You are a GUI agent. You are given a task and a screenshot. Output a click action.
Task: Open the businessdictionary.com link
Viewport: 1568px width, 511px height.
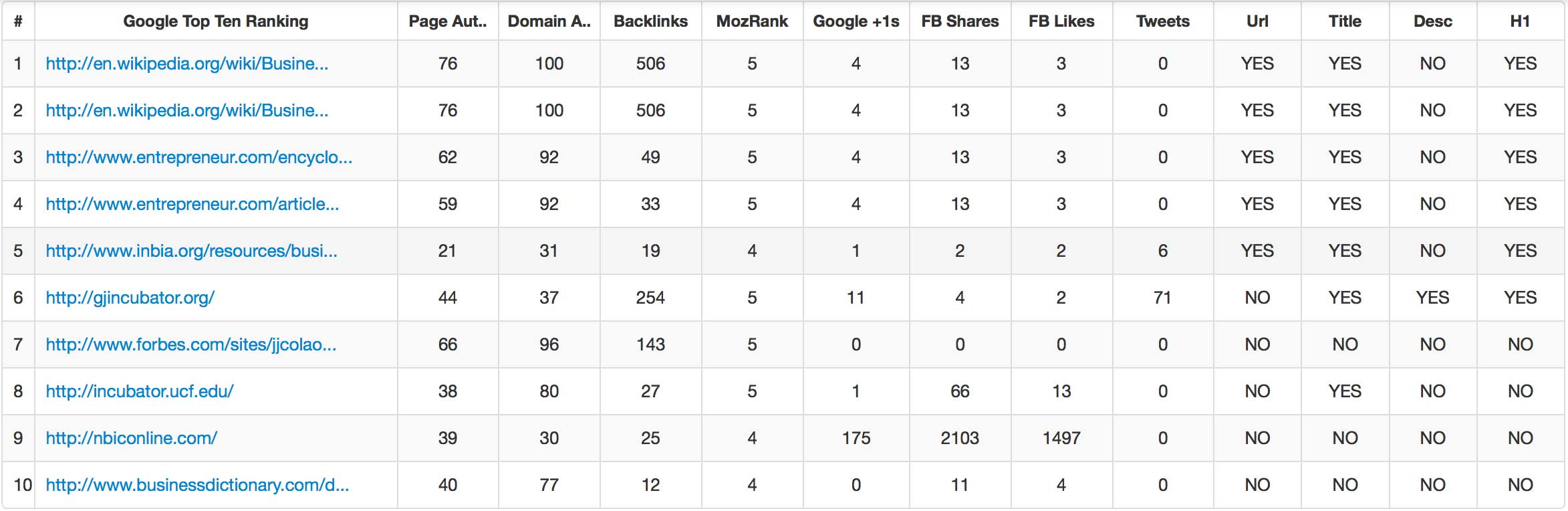pos(198,485)
